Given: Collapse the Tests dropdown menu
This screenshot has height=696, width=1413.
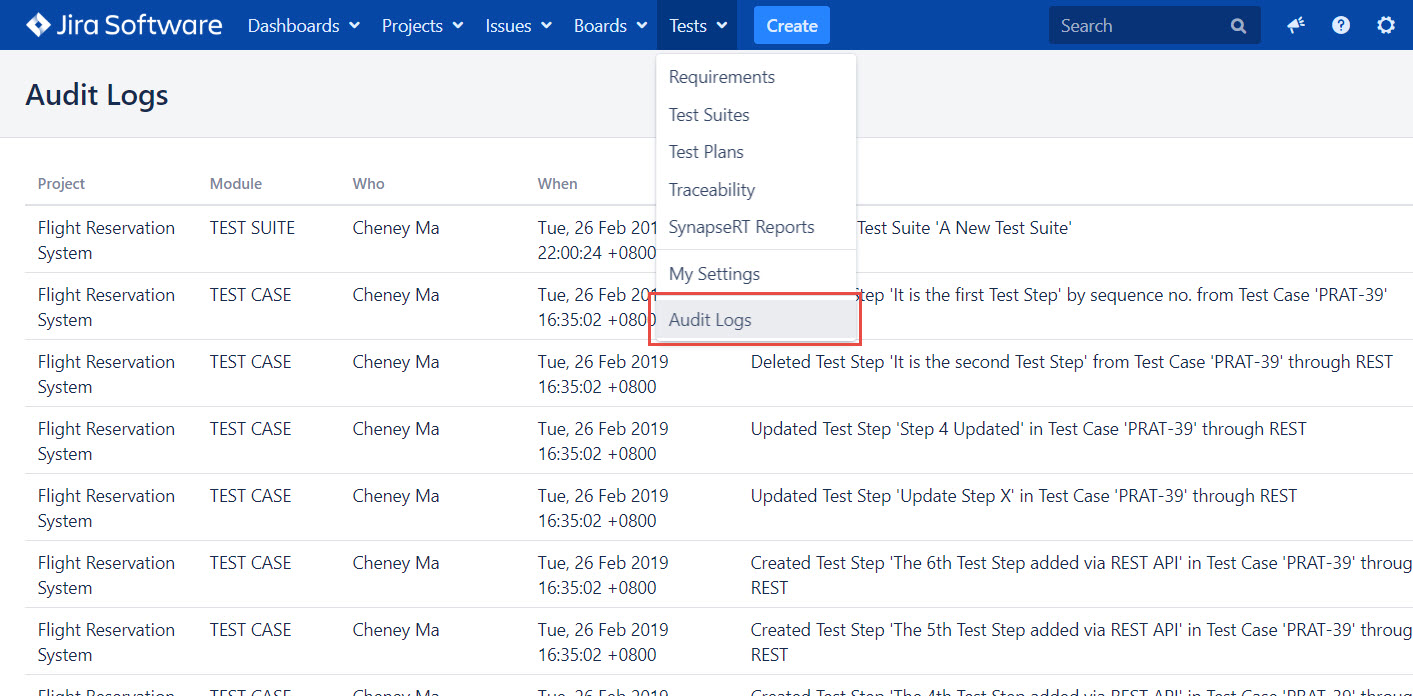Looking at the screenshot, I should [697, 26].
